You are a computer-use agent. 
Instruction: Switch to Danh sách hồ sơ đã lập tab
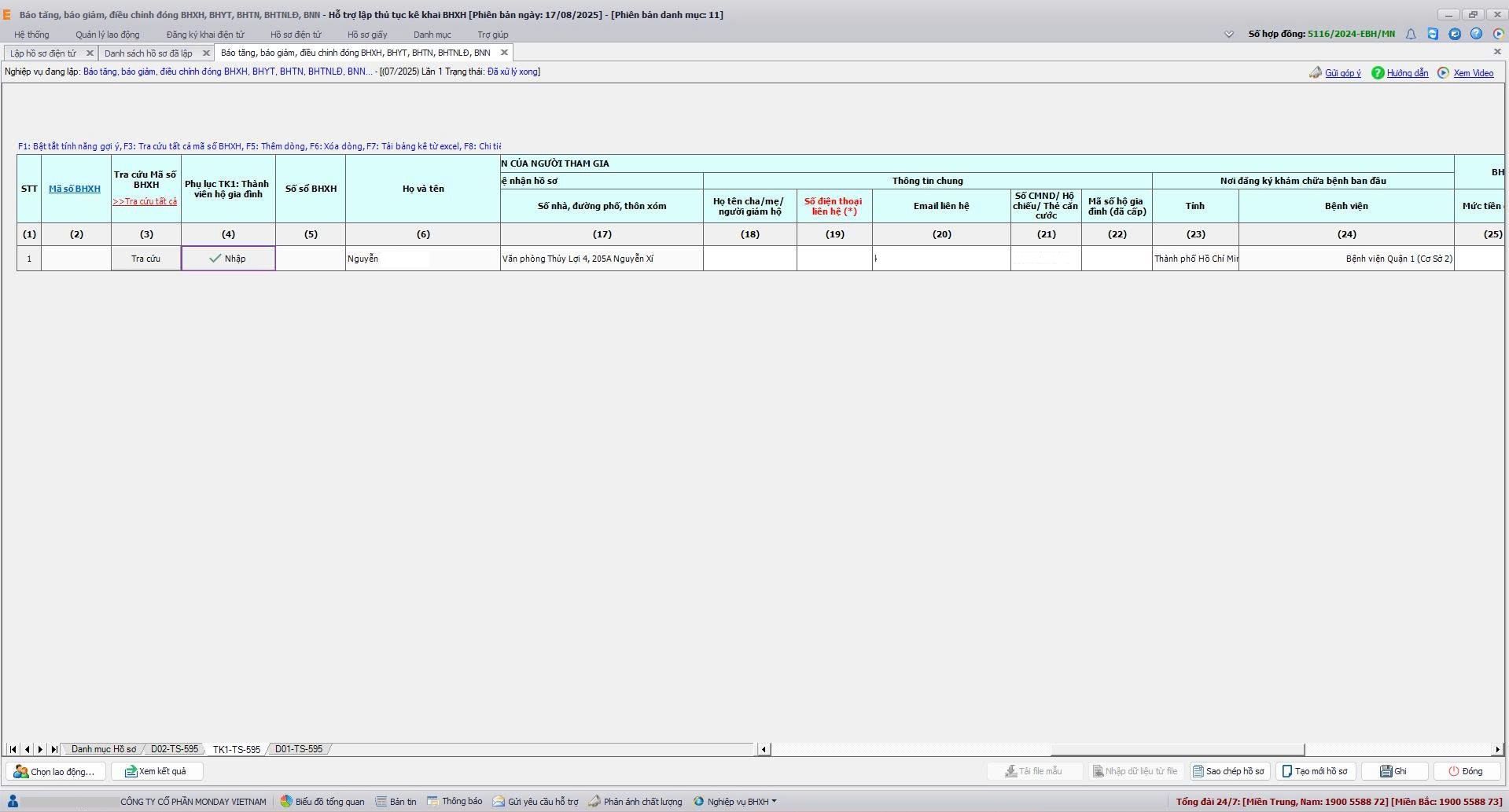tap(148, 53)
